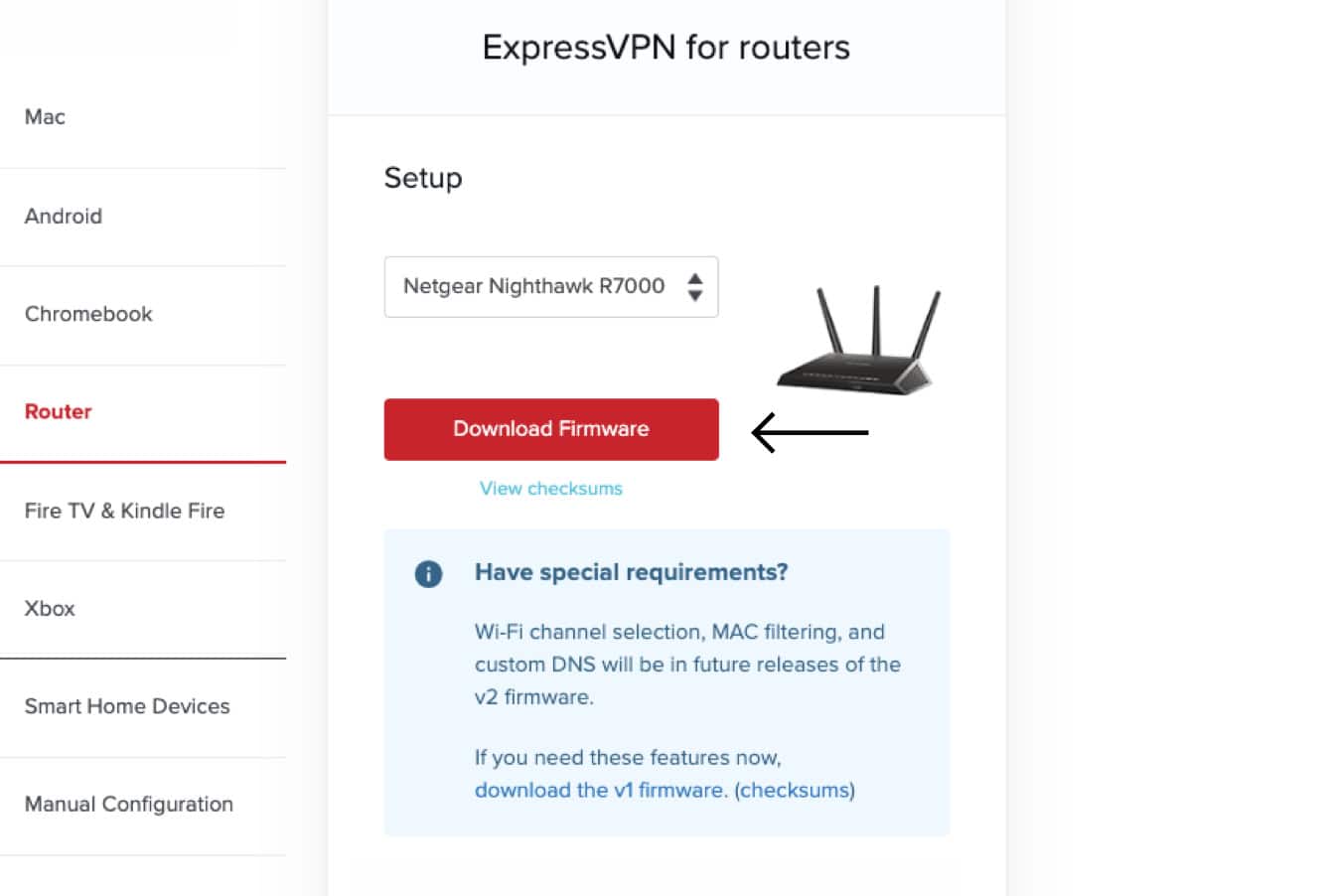The width and height of the screenshot is (1331, 896).
Task: Select the Router sidebar item
Action: point(143,412)
